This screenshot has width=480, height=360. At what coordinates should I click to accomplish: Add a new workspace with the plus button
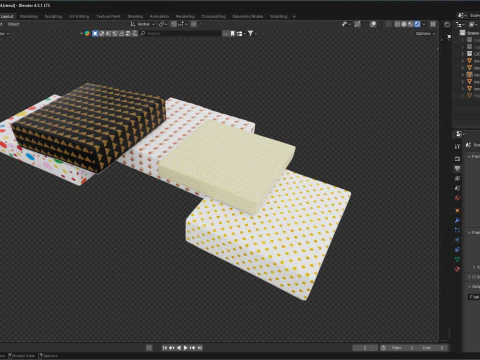(x=294, y=16)
